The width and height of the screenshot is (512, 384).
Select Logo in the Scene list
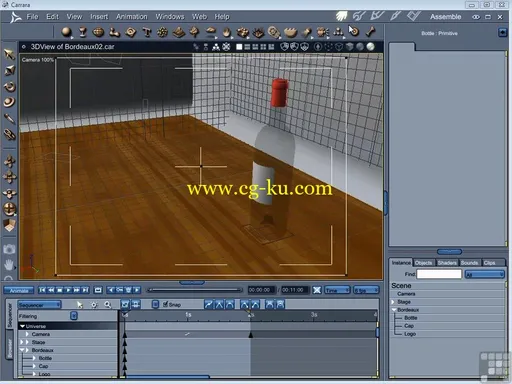click(410, 334)
